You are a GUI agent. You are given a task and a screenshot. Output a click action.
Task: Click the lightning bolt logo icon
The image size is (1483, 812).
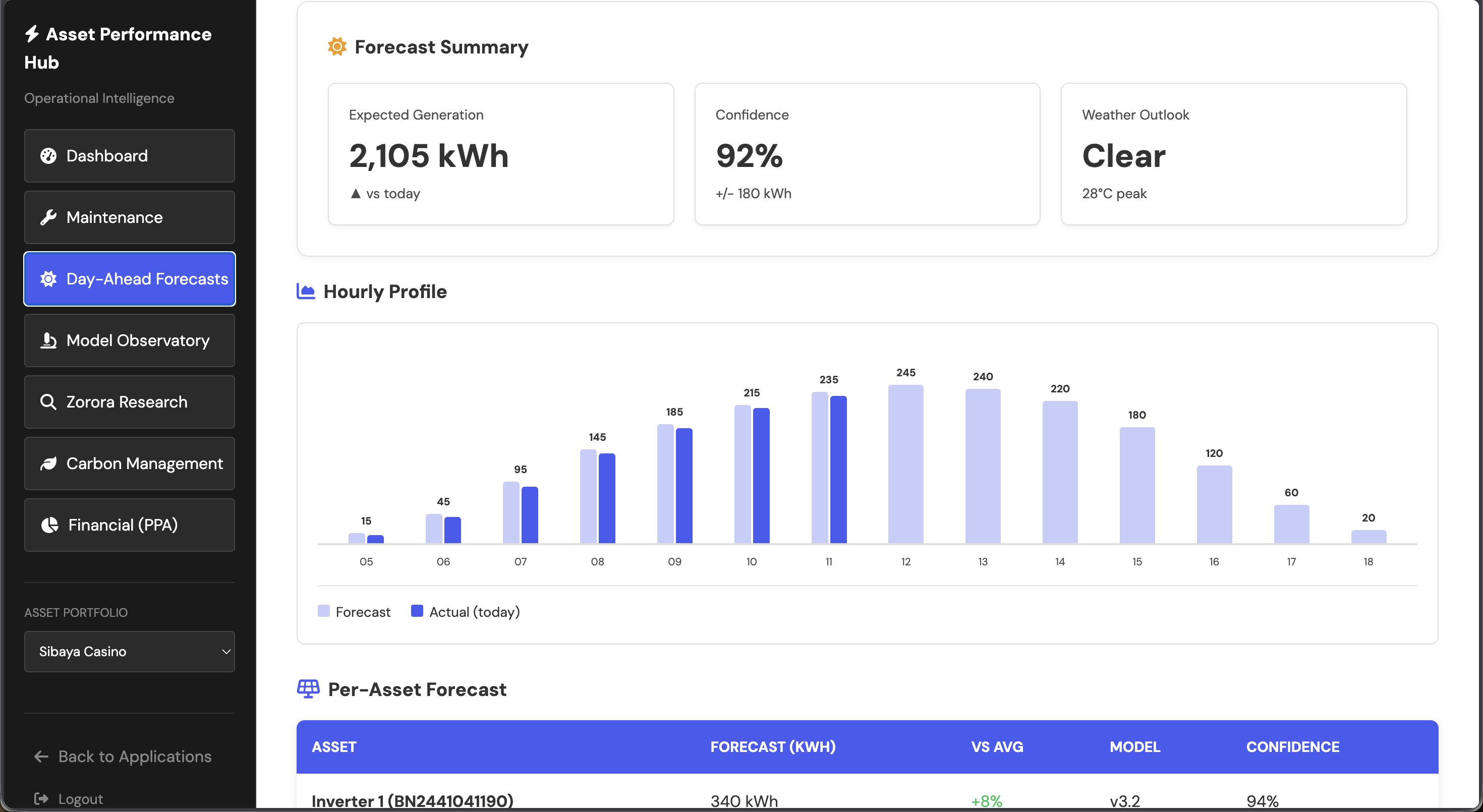tap(32, 34)
